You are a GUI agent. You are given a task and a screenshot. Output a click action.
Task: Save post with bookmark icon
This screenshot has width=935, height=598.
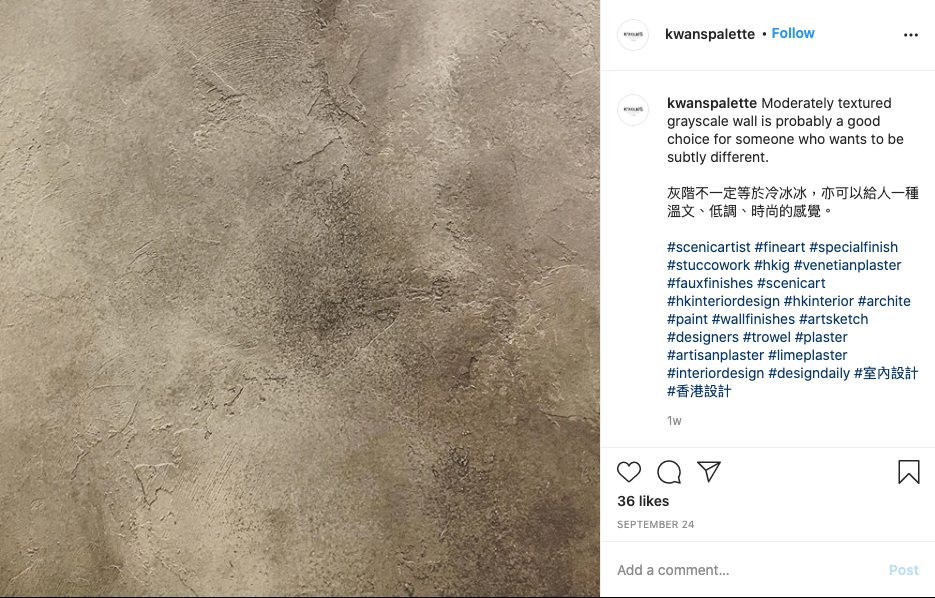pyautogui.click(x=909, y=472)
